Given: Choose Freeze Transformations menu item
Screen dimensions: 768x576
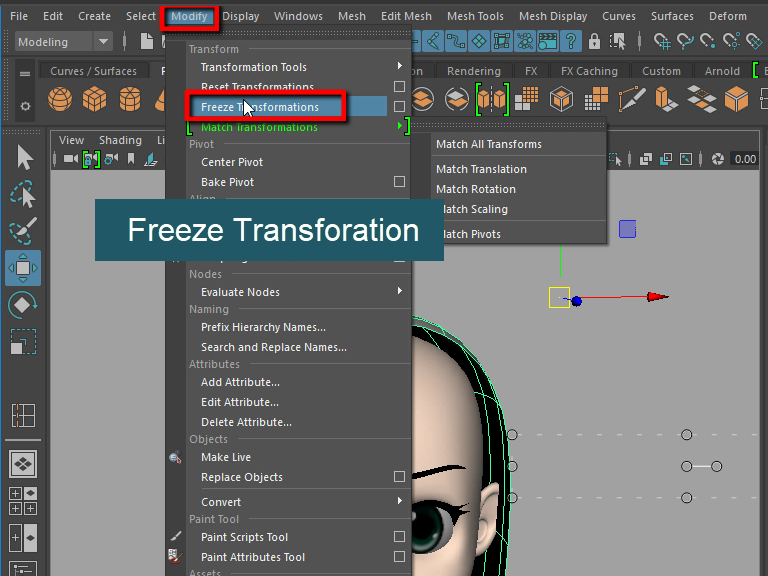Looking at the screenshot, I should click(260, 107).
